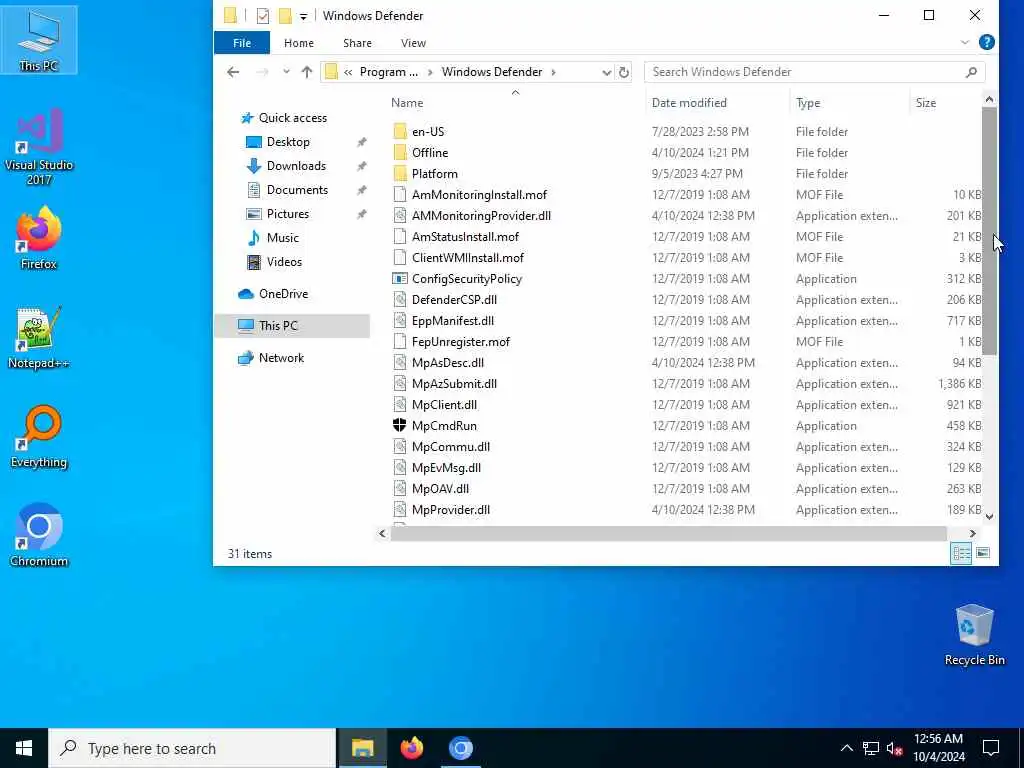Open address bar previous locations dropdown
The image size is (1024, 768).
(606, 72)
